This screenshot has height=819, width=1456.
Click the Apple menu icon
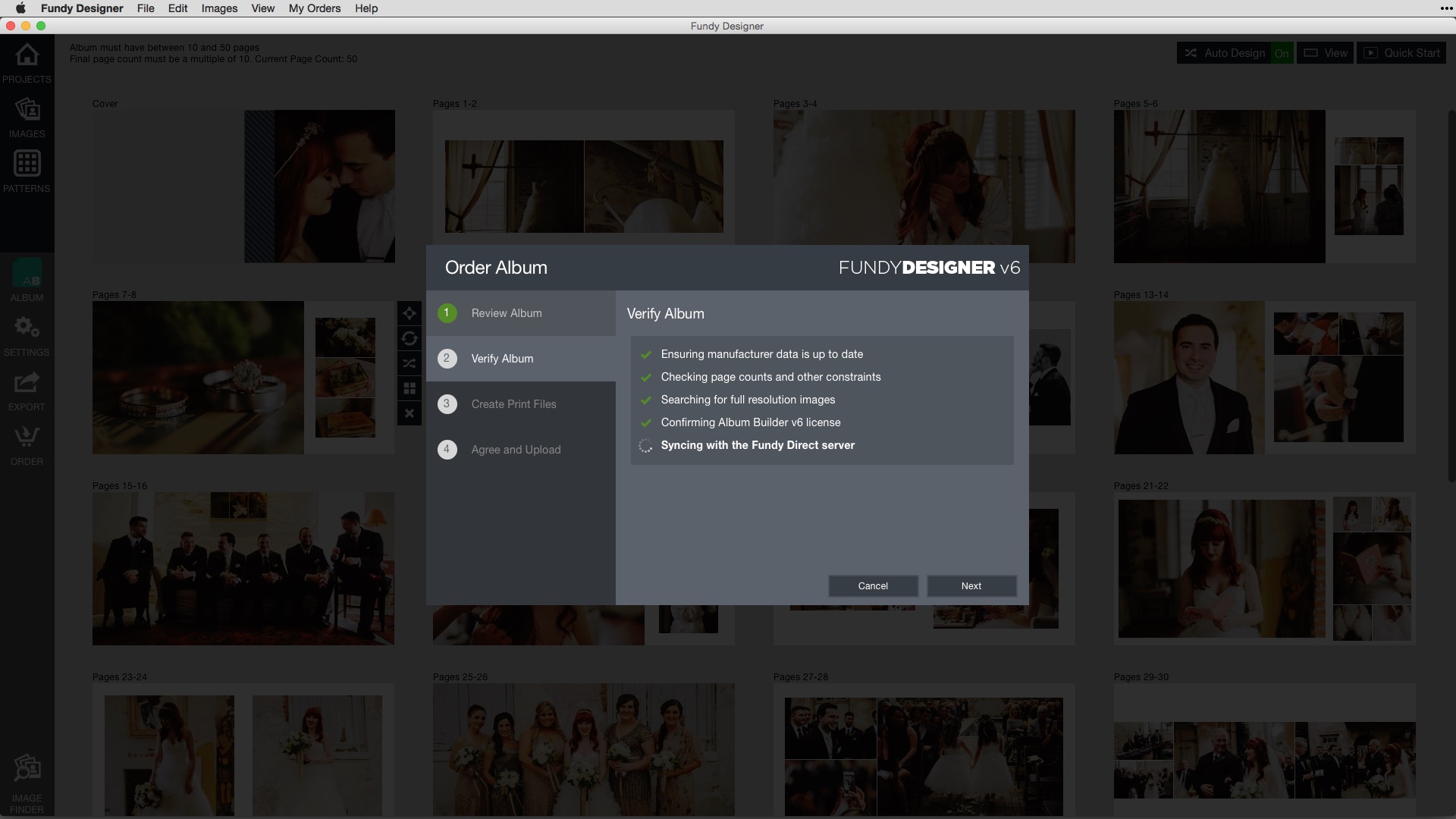tap(20, 8)
